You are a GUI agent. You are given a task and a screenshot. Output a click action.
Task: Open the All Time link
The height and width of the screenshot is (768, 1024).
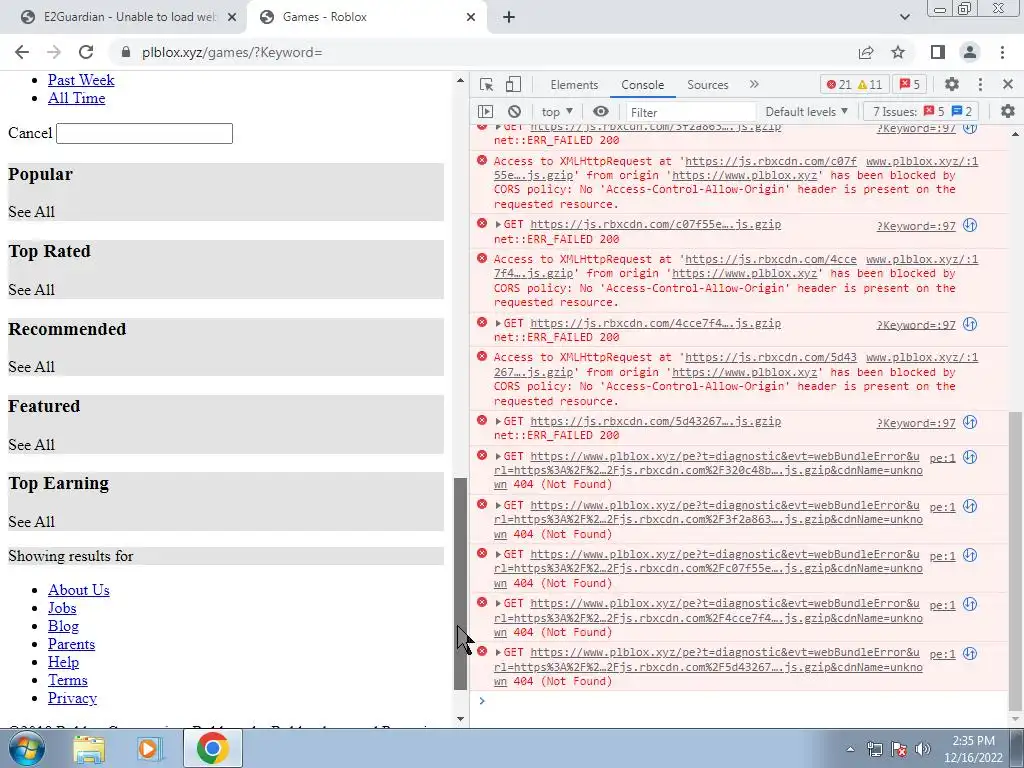point(76,98)
